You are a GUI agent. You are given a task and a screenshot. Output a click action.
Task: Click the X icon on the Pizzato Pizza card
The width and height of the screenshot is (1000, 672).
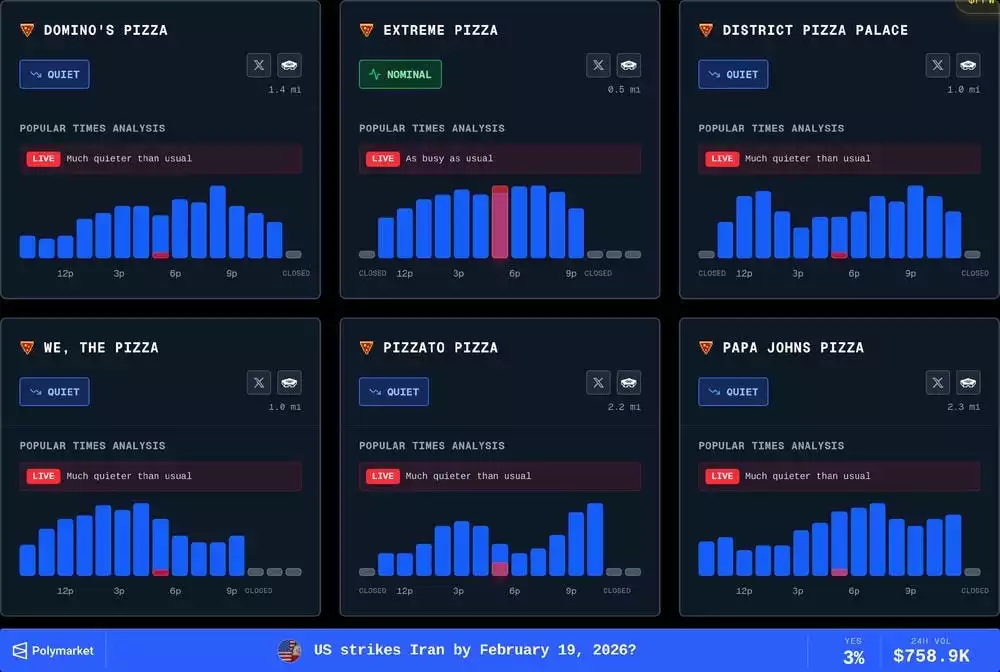598,382
